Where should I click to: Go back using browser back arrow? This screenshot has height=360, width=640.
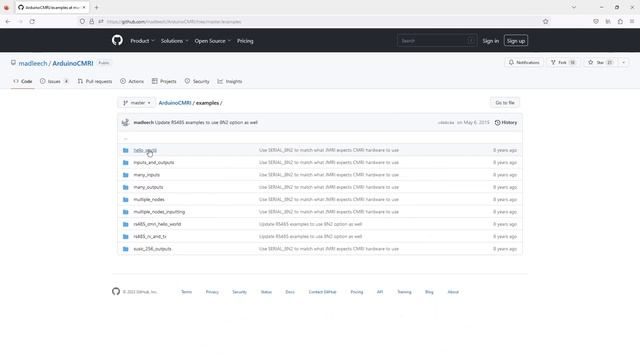(x=8, y=22)
